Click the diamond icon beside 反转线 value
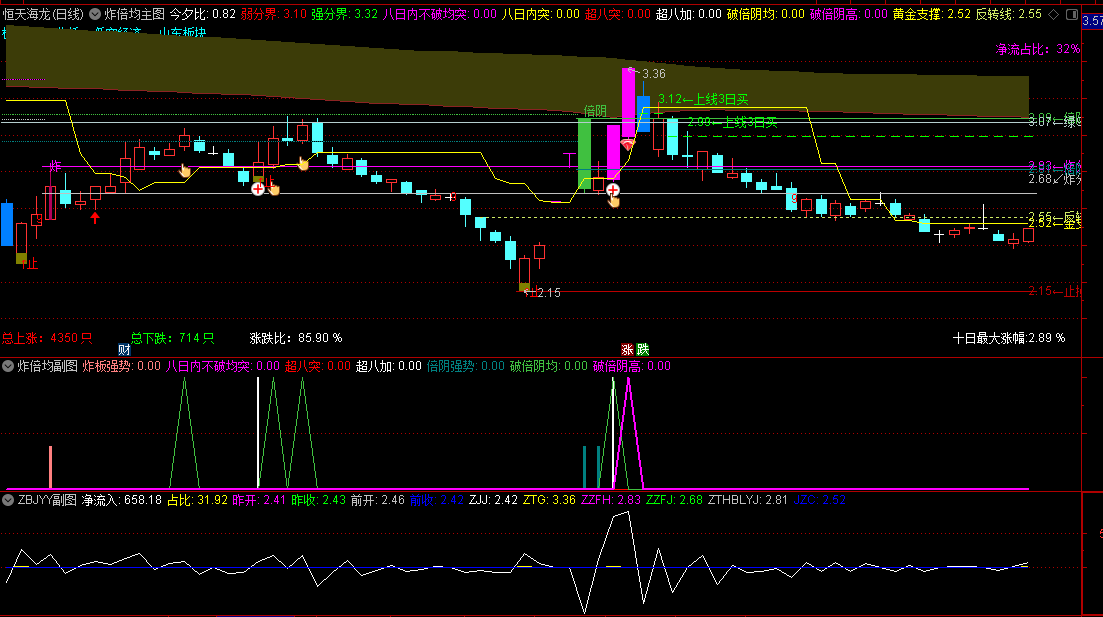The height and width of the screenshot is (617, 1103). point(1054,14)
